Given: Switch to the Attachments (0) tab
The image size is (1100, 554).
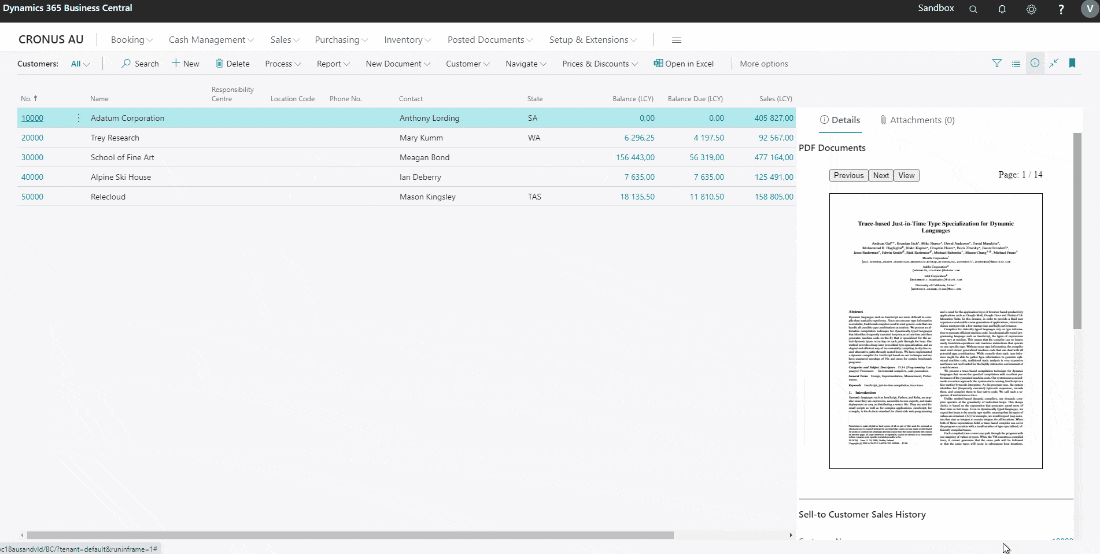Looking at the screenshot, I should [x=917, y=120].
